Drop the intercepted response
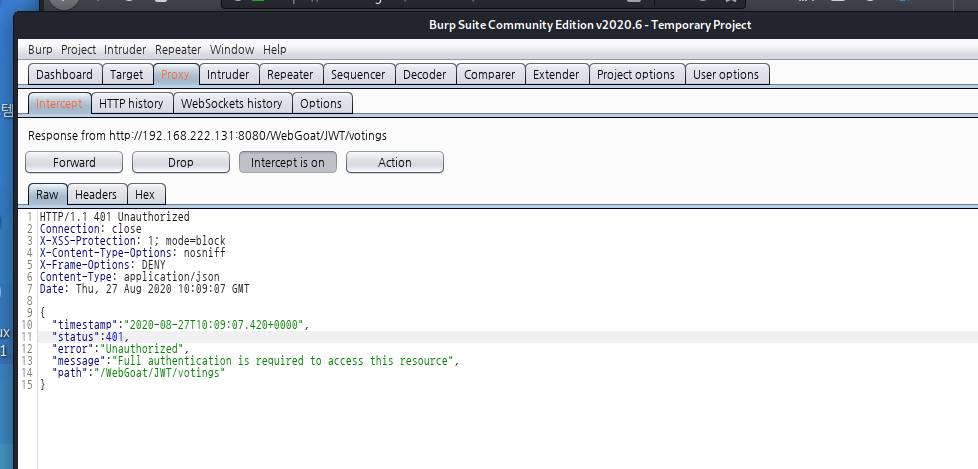This screenshot has height=469, width=978. point(181,162)
